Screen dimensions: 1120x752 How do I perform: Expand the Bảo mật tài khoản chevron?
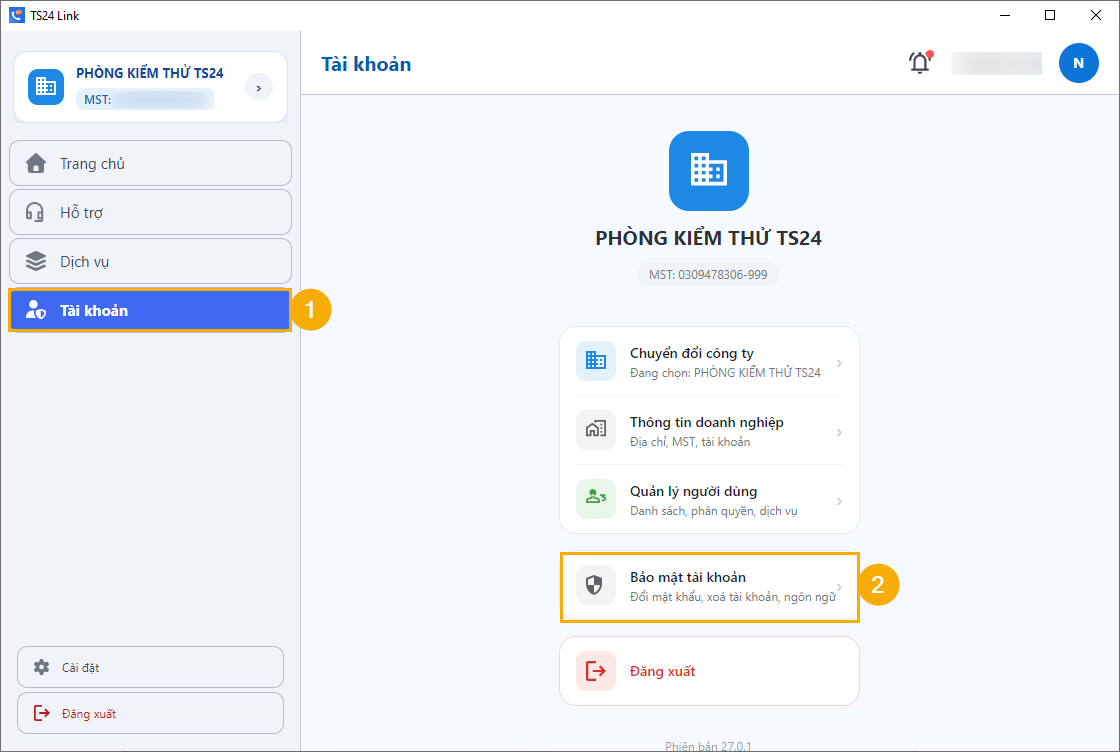839,587
